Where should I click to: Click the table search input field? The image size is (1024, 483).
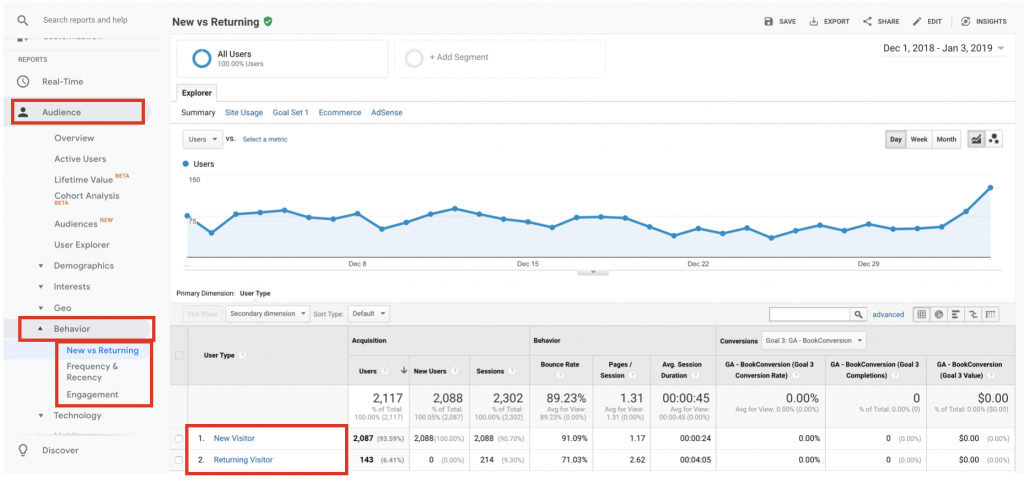pos(809,314)
